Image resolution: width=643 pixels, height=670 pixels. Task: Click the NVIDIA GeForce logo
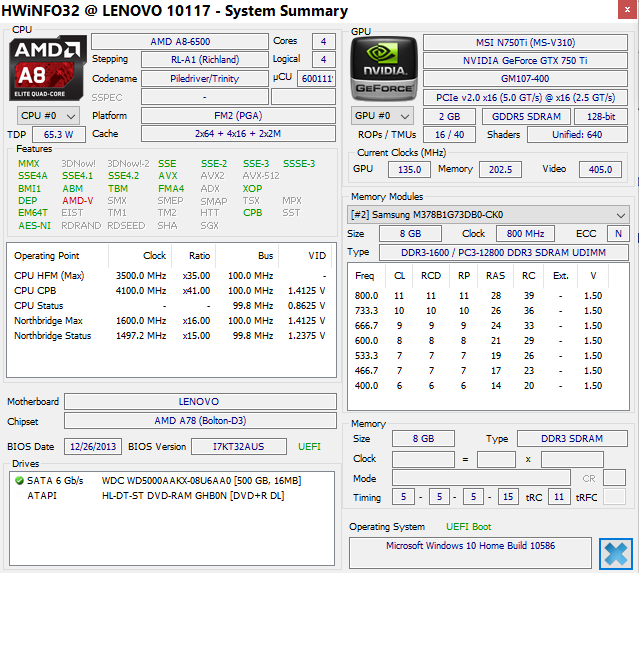coord(384,69)
